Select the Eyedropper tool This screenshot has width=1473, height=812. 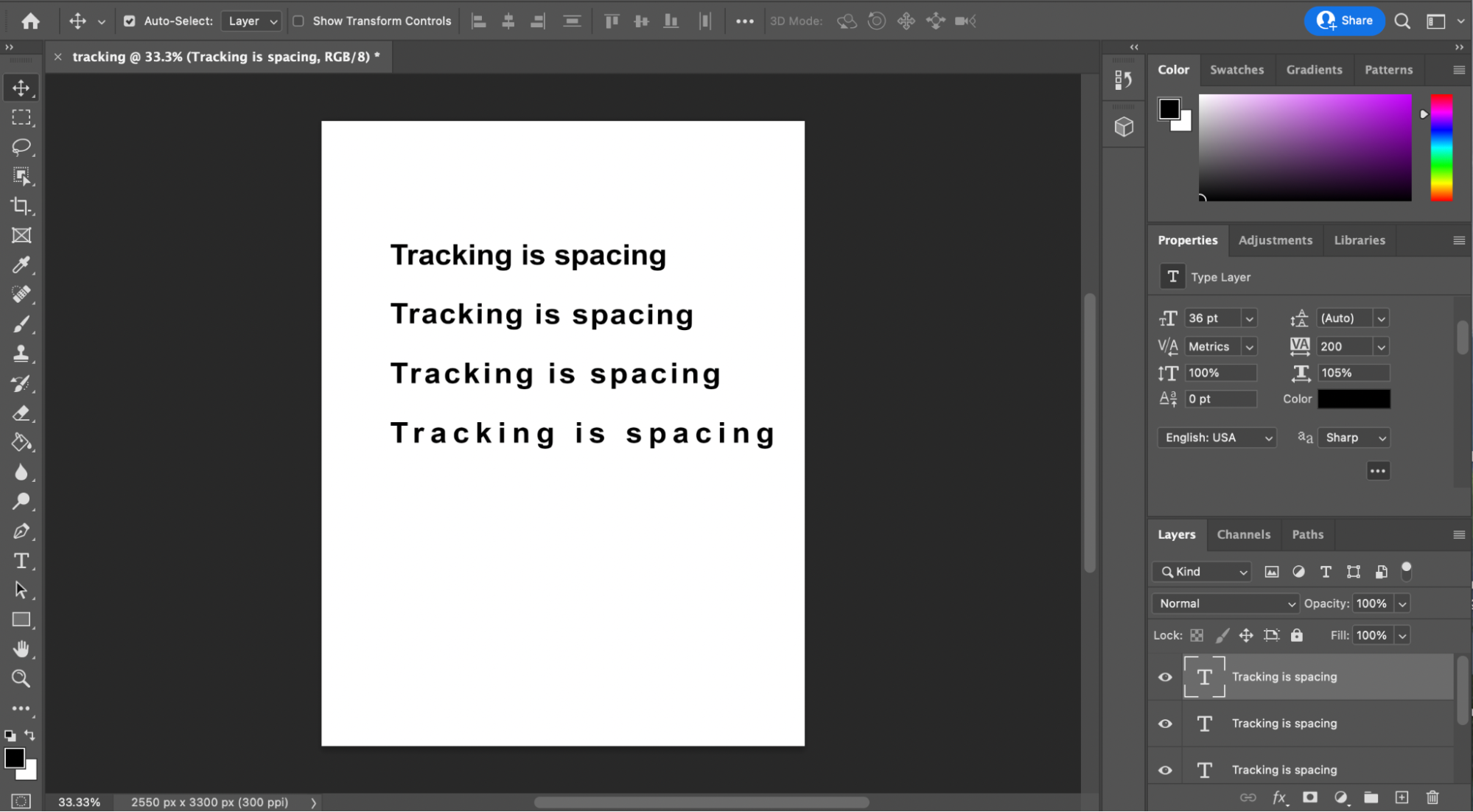22,265
